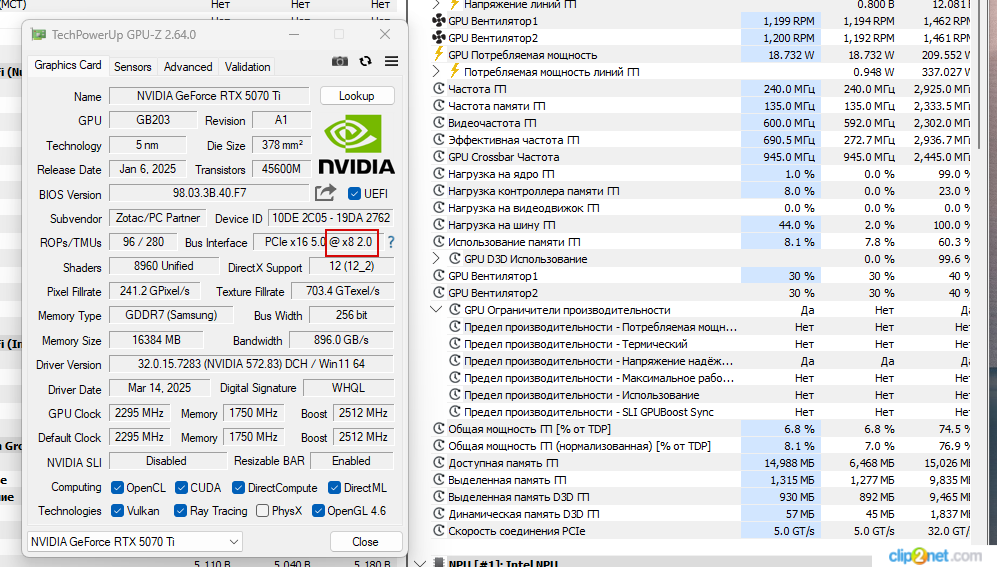Toggle the DirectML checkbox
Image resolution: width=997 pixels, height=567 pixels.
[334, 488]
